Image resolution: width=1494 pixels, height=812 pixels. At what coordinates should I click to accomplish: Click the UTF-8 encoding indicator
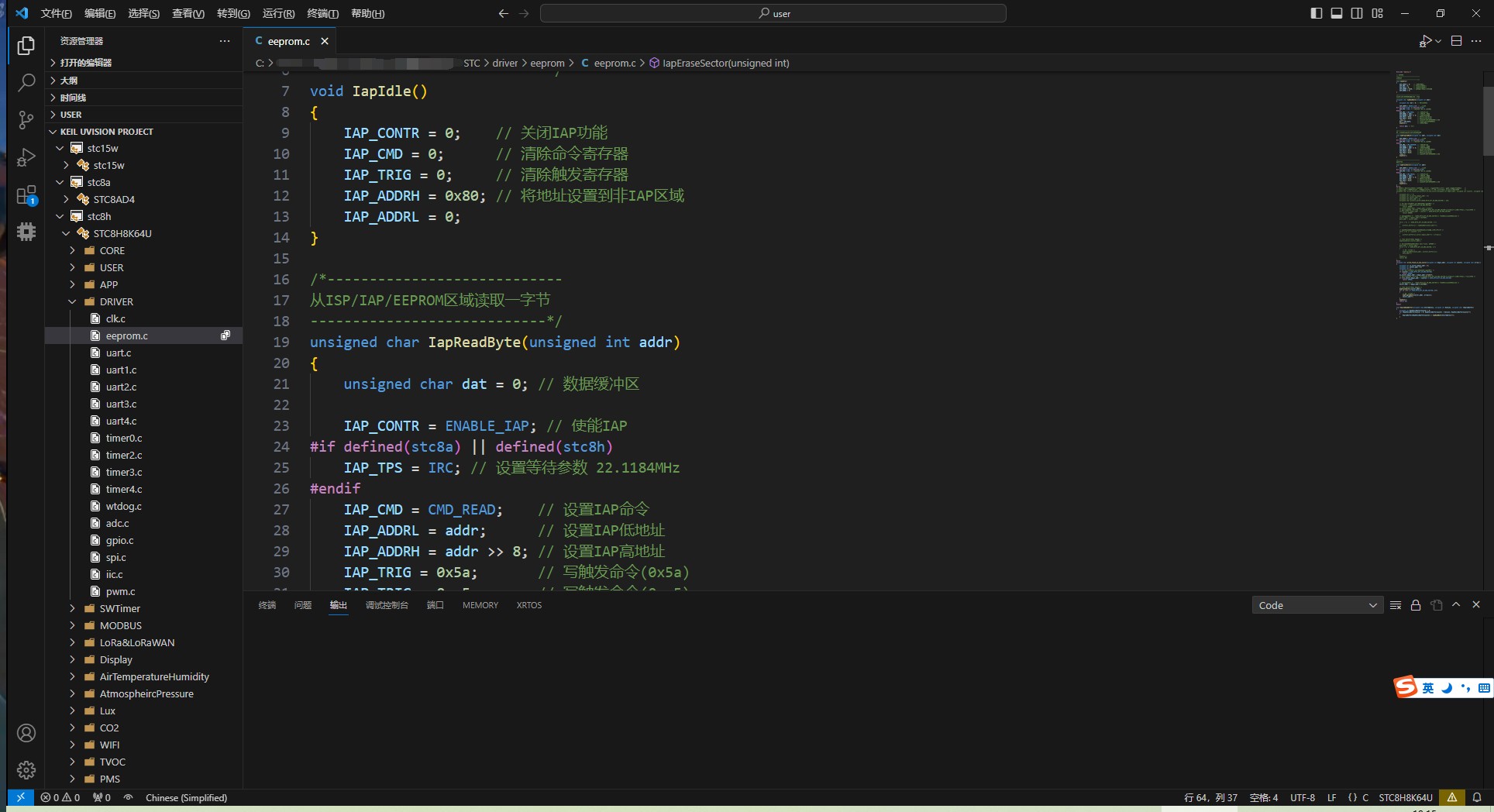pyautogui.click(x=1303, y=797)
